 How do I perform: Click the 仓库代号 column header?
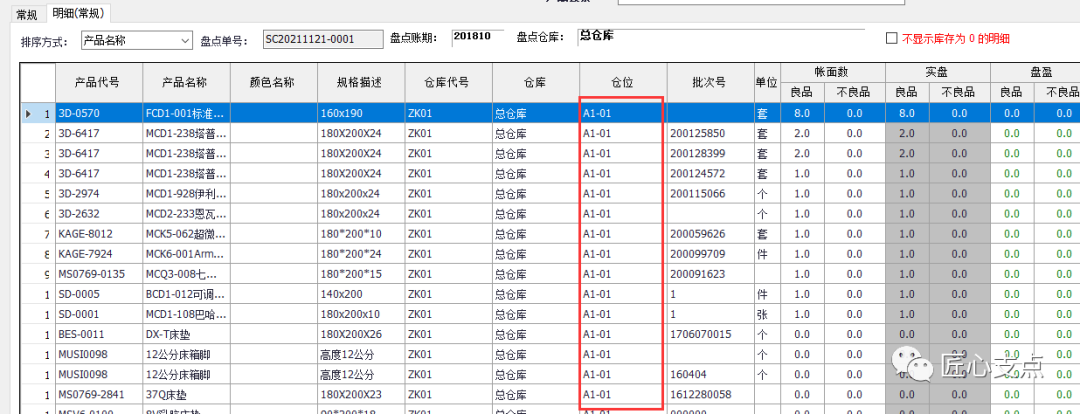(446, 82)
